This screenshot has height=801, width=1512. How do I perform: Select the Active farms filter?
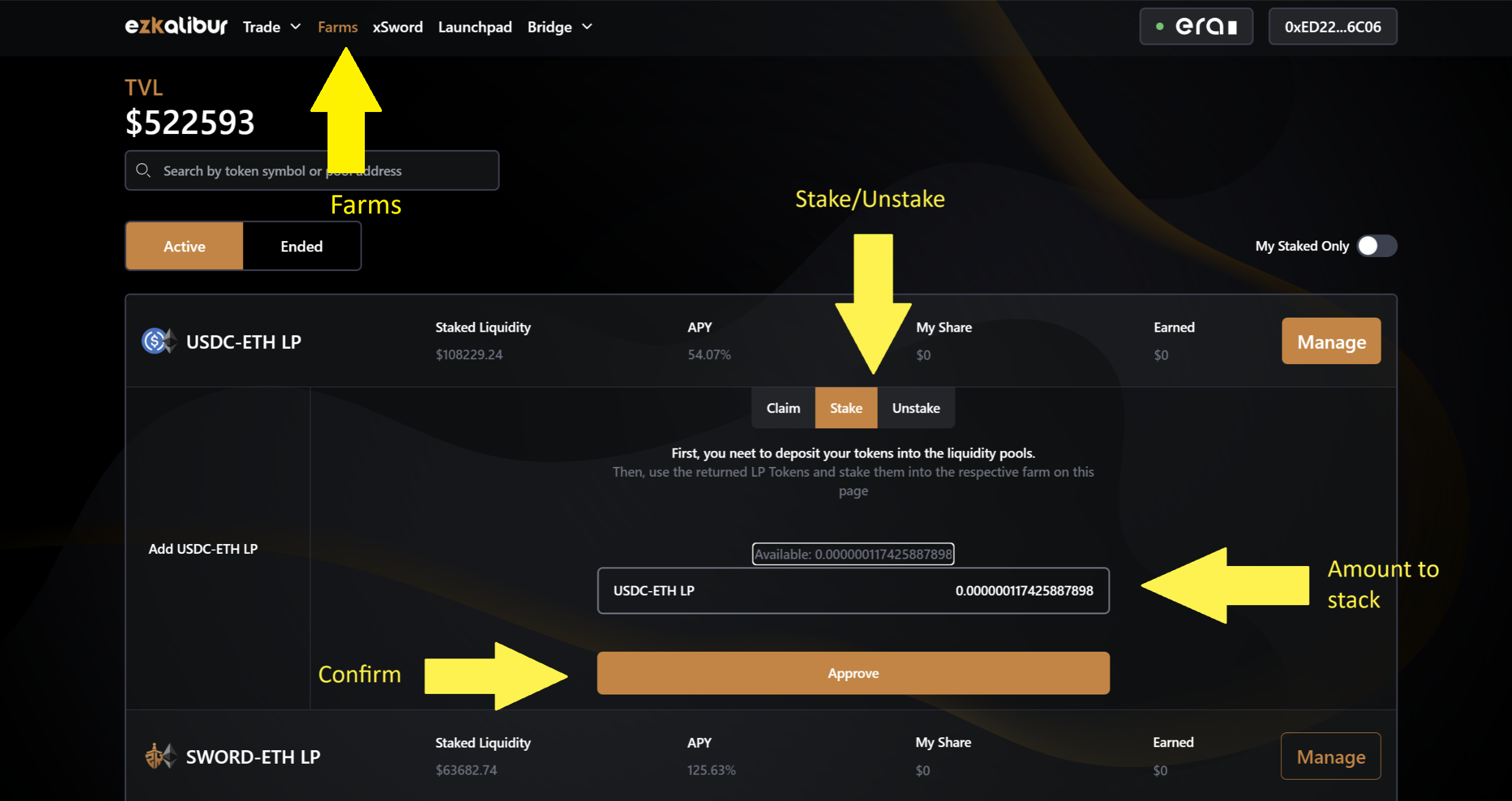point(184,246)
